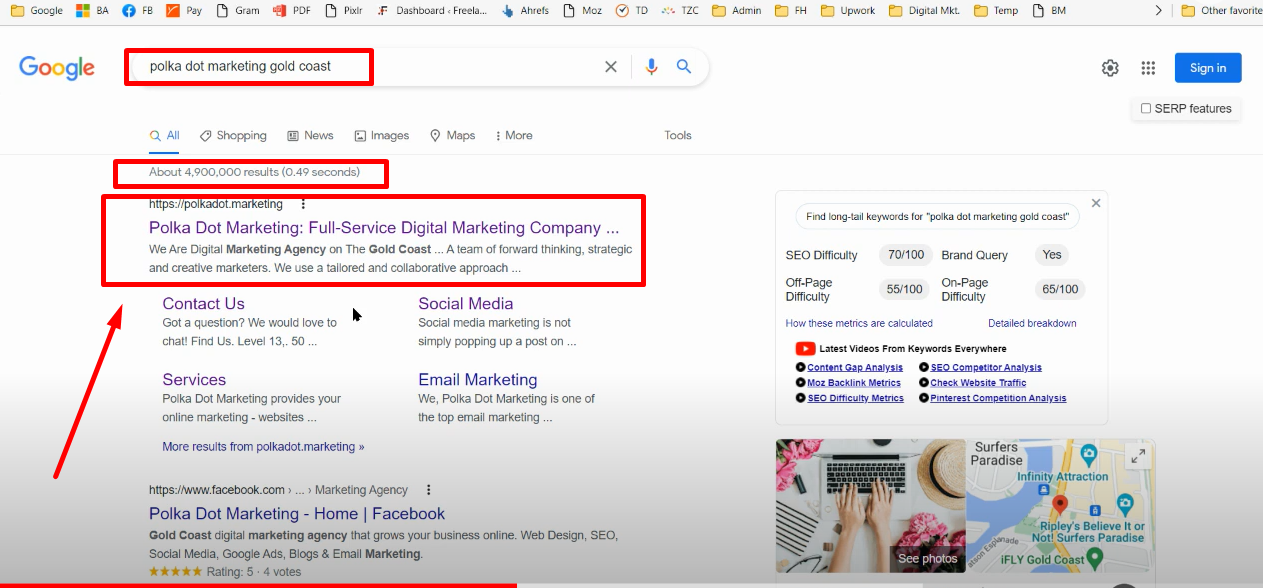Activate voice search with the microphone icon

coord(651,67)
